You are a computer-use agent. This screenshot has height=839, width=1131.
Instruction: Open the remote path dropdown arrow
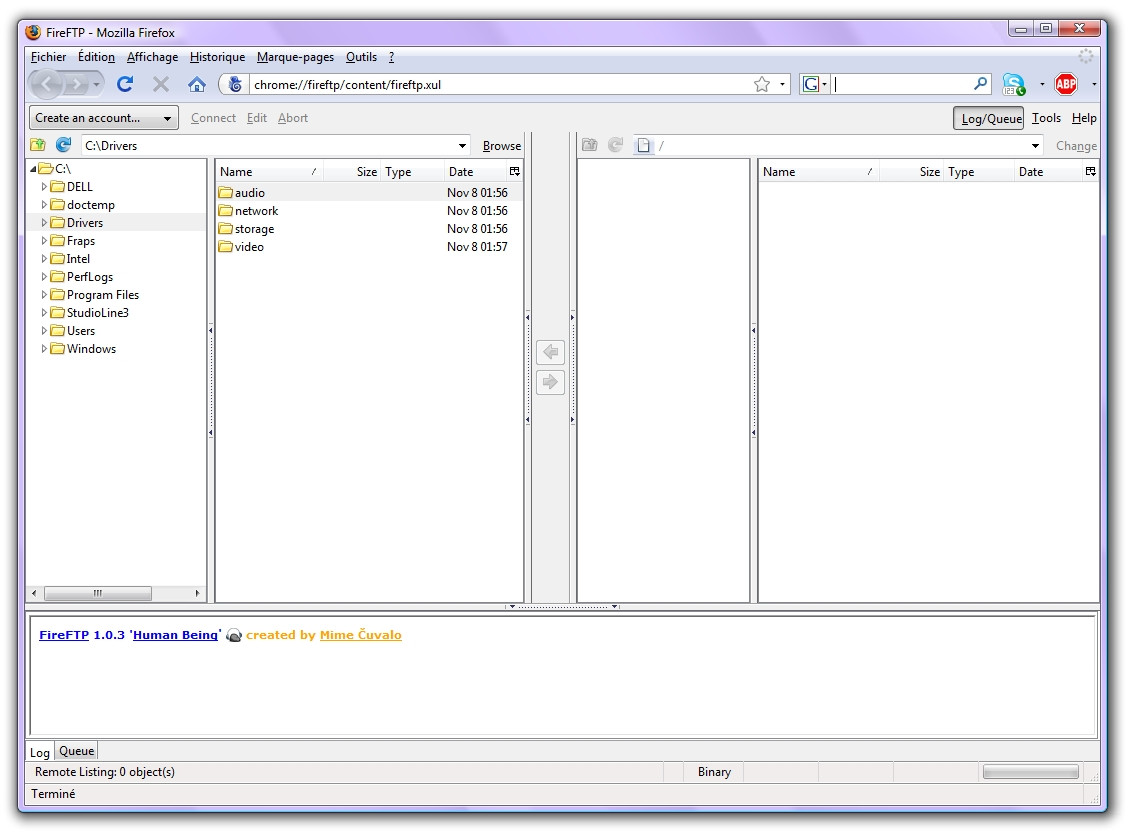click(x=1035, y=146)
